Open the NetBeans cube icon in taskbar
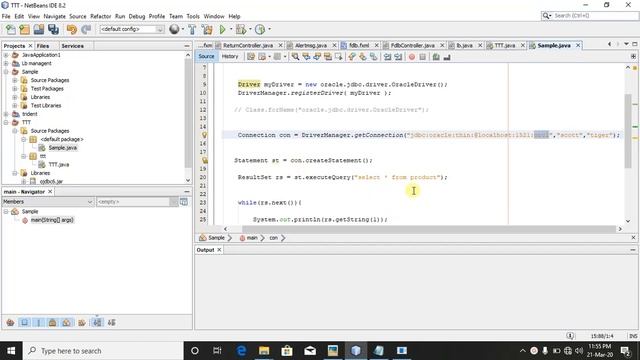Screen dimensions: 640x360 point(356,351)
